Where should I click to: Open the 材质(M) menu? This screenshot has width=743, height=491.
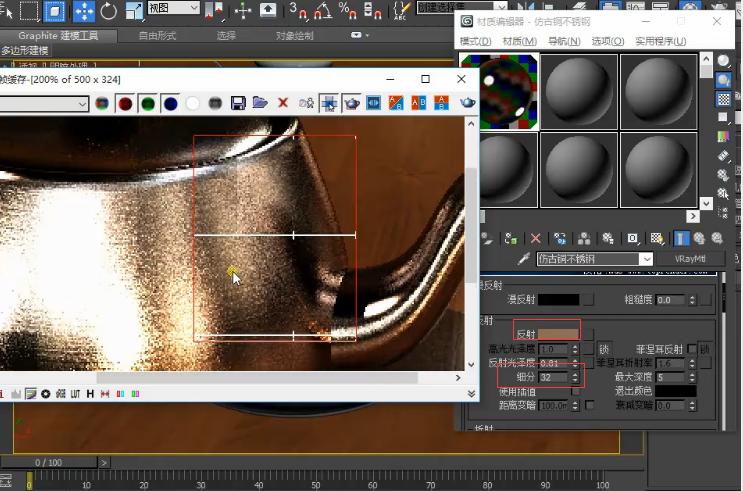tap(519, 41)
